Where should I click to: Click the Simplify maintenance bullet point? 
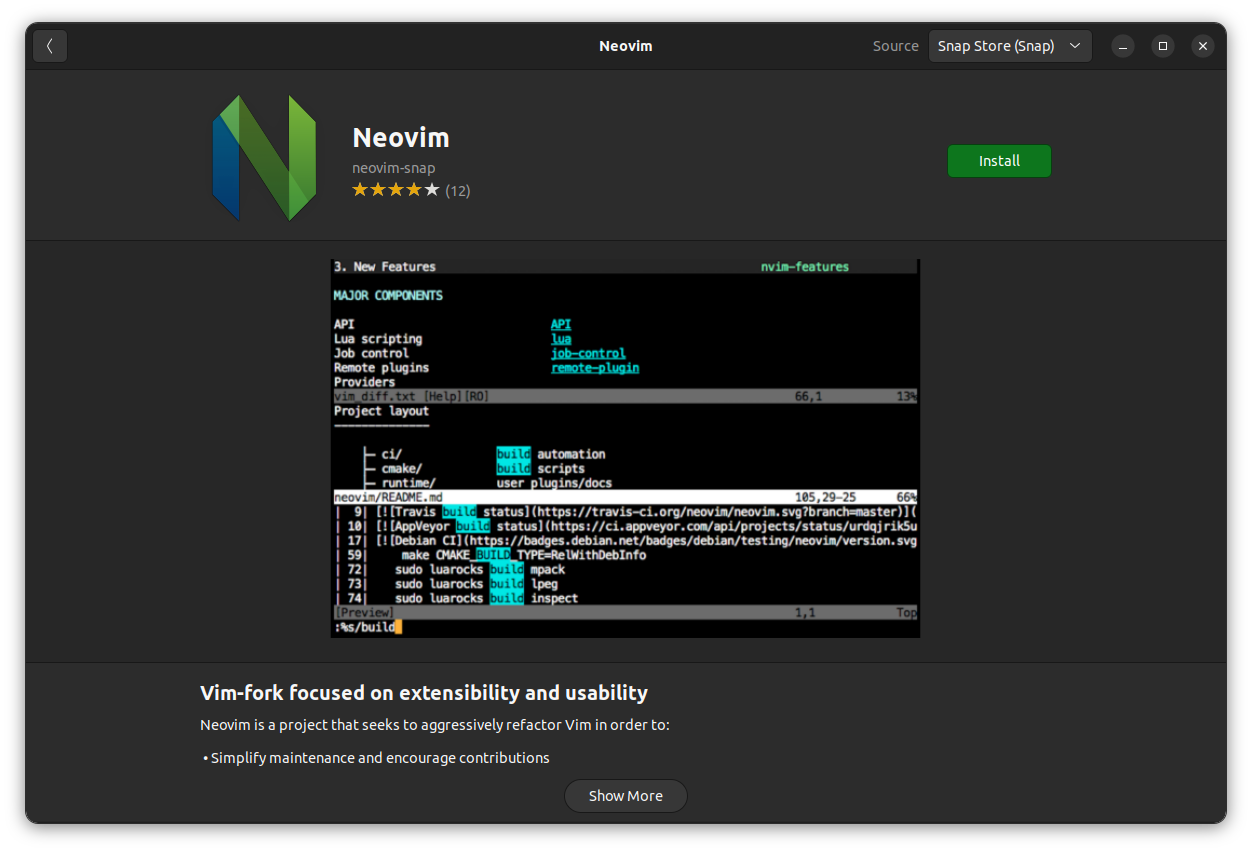(x=377, y=757)
